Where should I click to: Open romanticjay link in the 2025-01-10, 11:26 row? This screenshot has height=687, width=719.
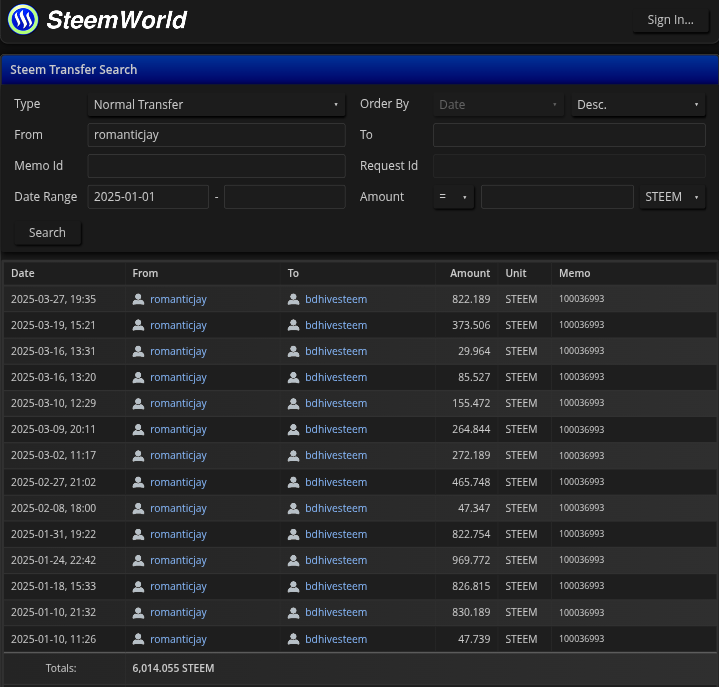click(178, 639)
